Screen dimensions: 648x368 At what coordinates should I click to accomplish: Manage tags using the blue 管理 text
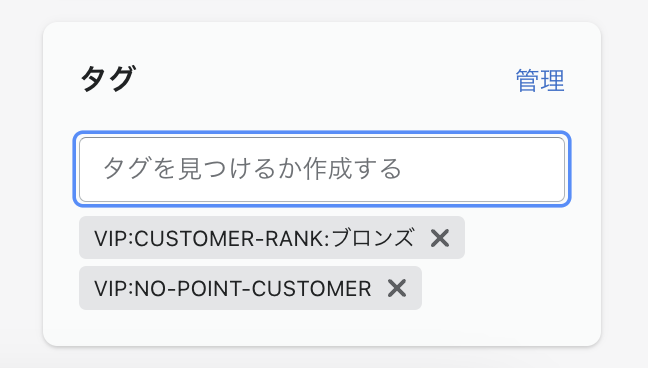click(x=540, y=81)
